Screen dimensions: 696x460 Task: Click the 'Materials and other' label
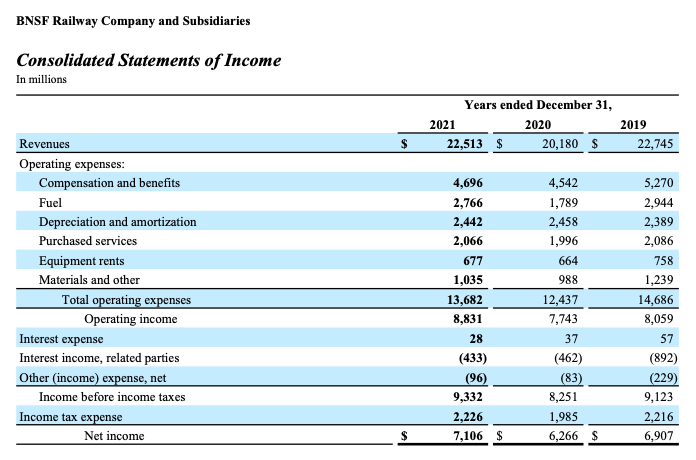point(89,280)
